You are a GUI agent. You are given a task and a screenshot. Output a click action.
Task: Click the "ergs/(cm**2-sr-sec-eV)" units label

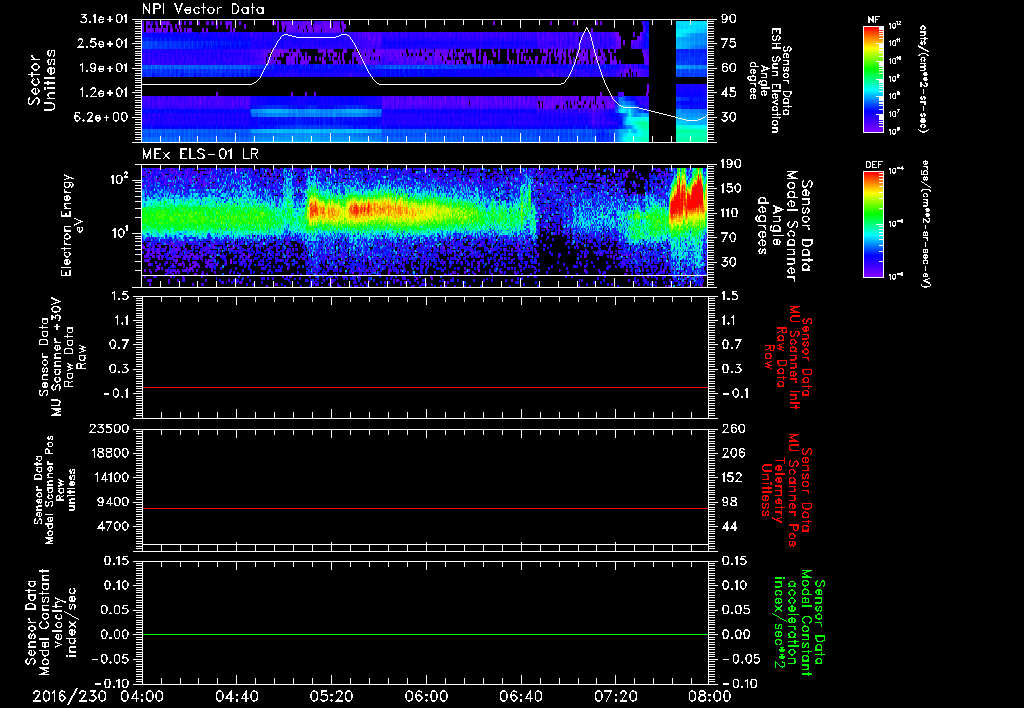point(925,223)
